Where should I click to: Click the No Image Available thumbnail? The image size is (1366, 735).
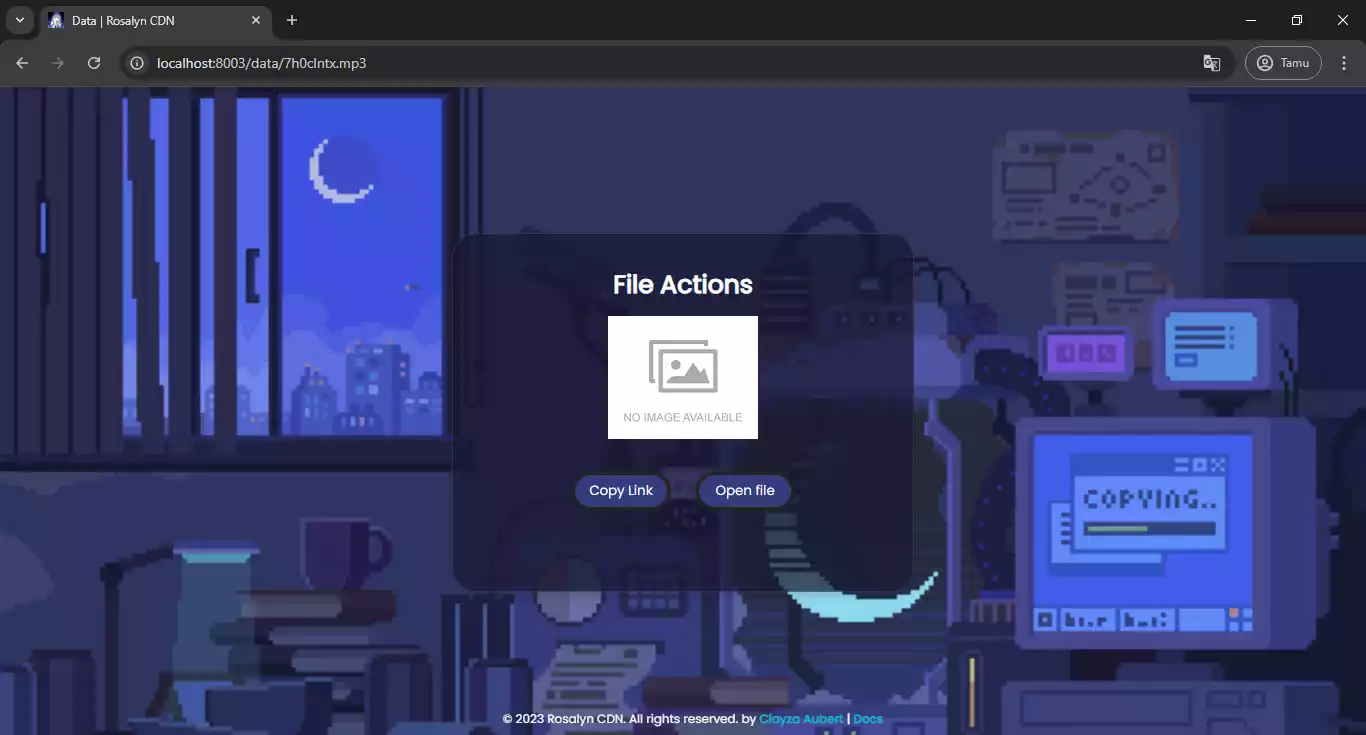coord(683,377)
